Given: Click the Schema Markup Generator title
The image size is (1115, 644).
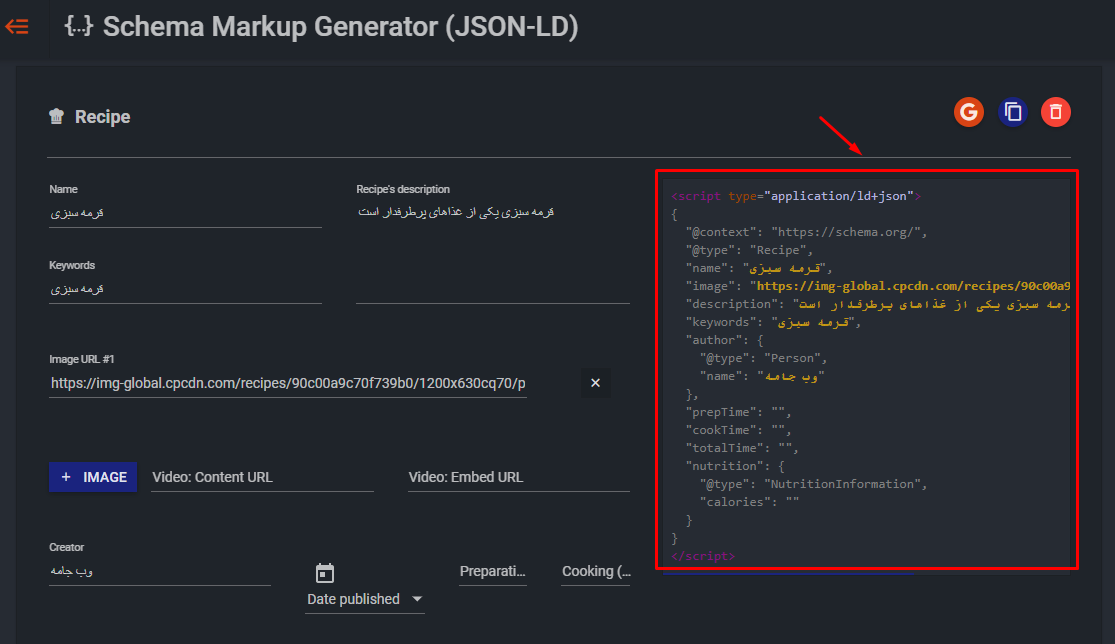Looking at the screenshot, I should click(341, 27).
